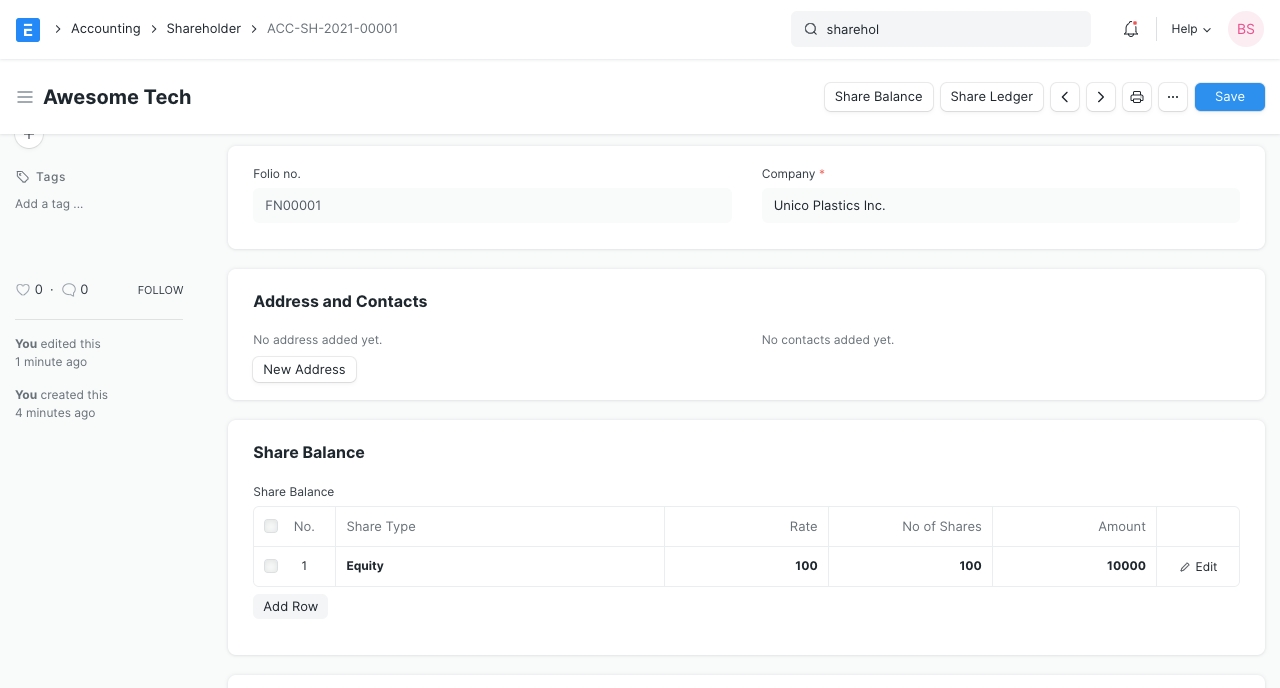
Task: Open the notifications bell
Action: tap(1131, 29)
